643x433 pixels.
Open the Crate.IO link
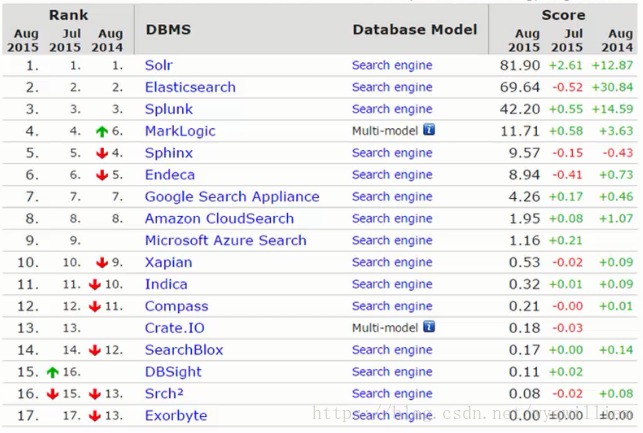coord(175,328)
